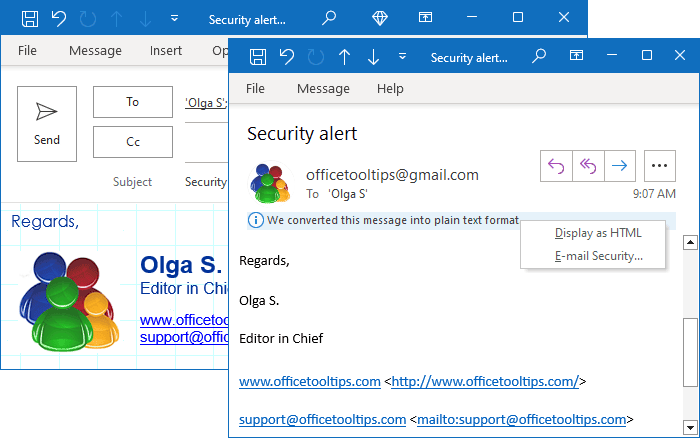Click the website link in the compose window signature

pos(184,320)
